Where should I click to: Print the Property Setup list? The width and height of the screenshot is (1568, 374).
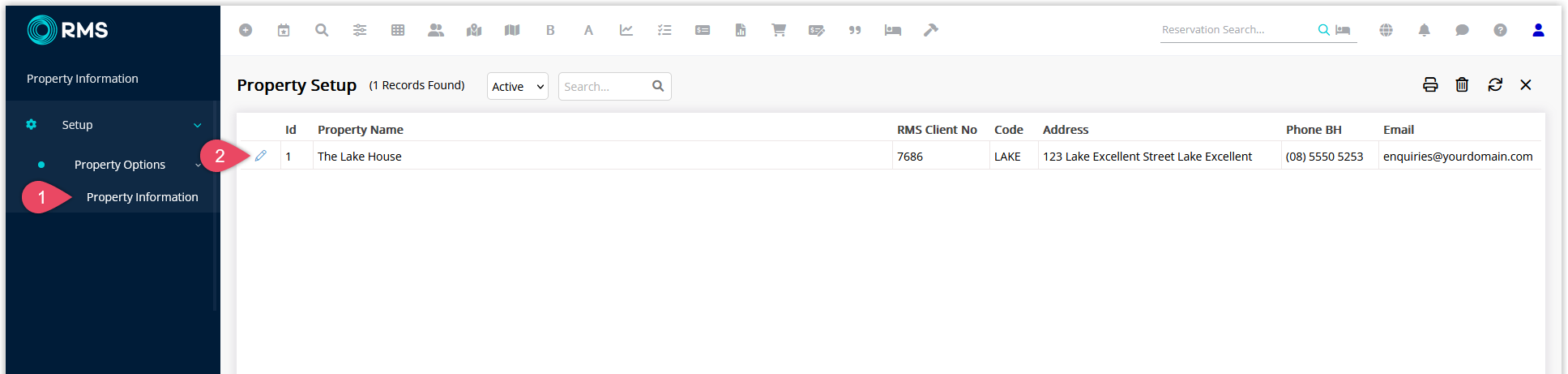(x=1430, y=84)
